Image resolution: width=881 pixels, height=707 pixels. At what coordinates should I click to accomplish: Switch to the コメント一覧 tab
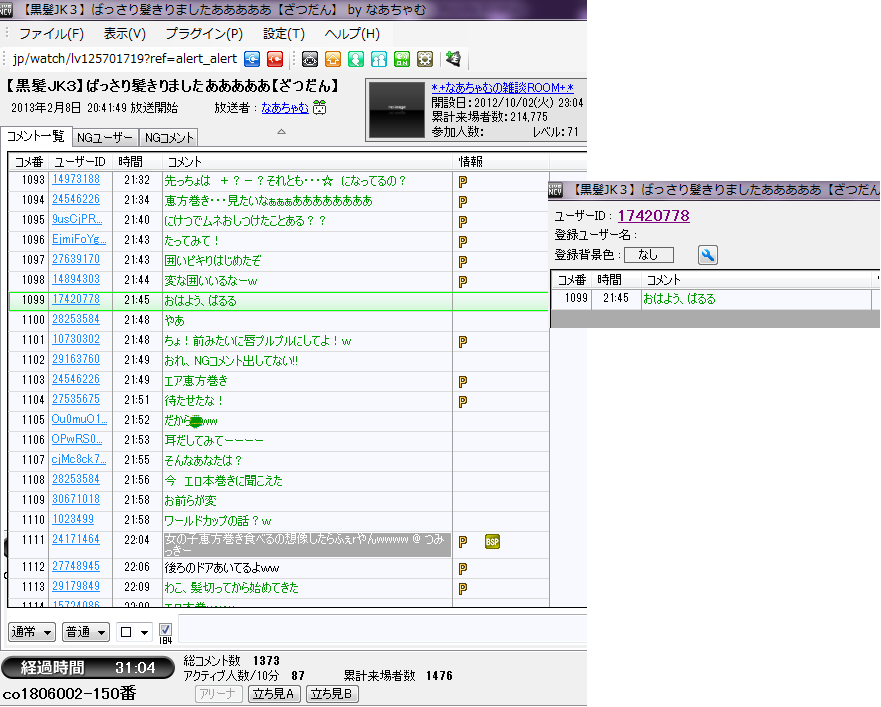pos(36,136)
